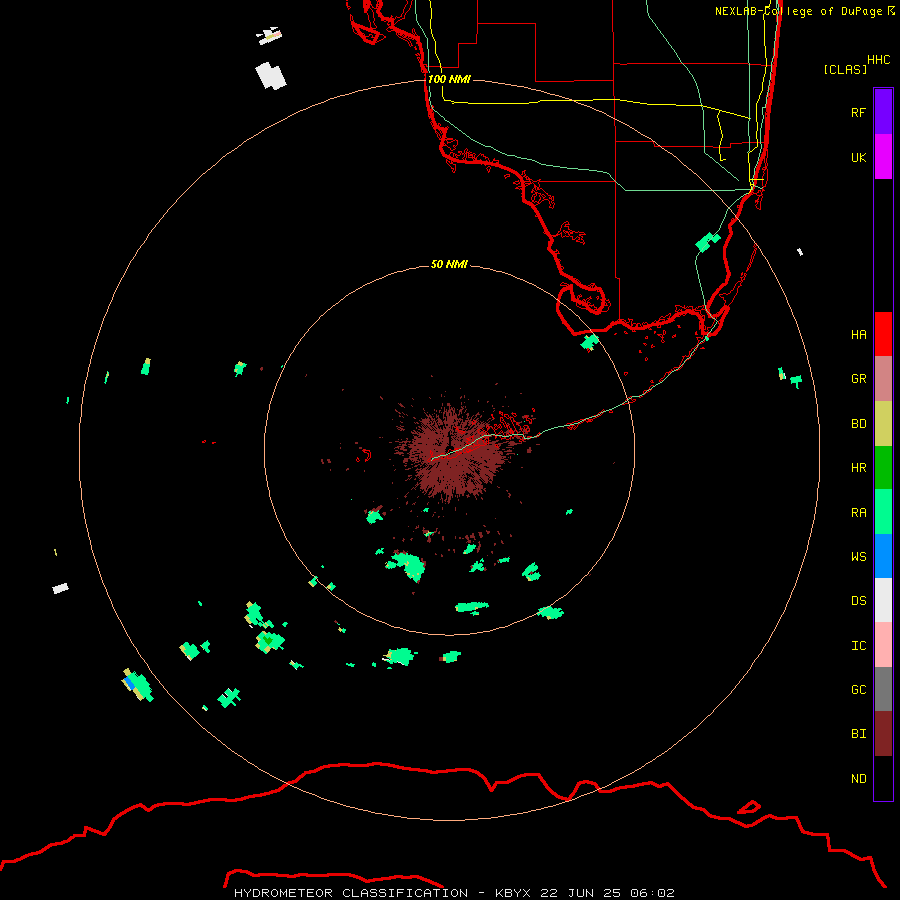Click the red HA legend swatch
Screen dimensions: 900x900
click(x=883, y=334)
